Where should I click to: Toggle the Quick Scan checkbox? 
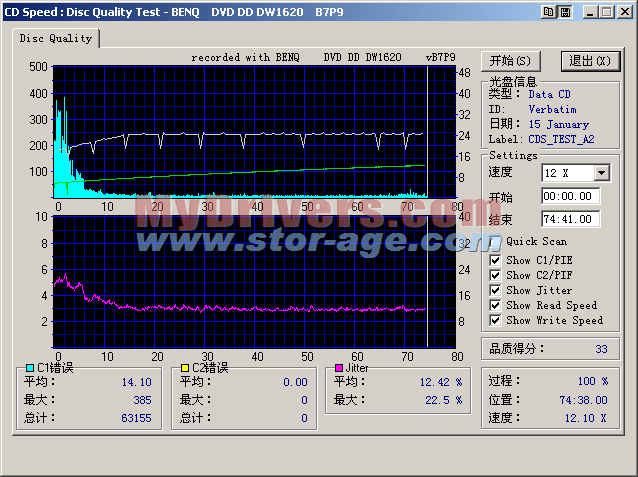coord(495,241)
